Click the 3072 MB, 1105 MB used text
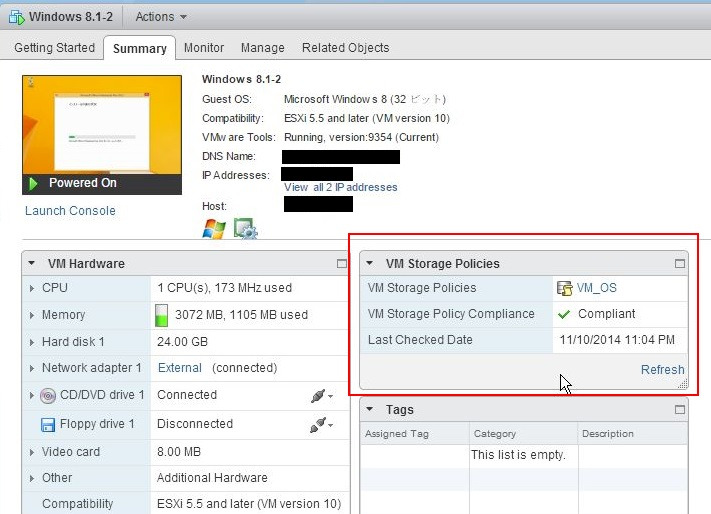This screenshot has height=514, width=711. click(x=242, y=315)
